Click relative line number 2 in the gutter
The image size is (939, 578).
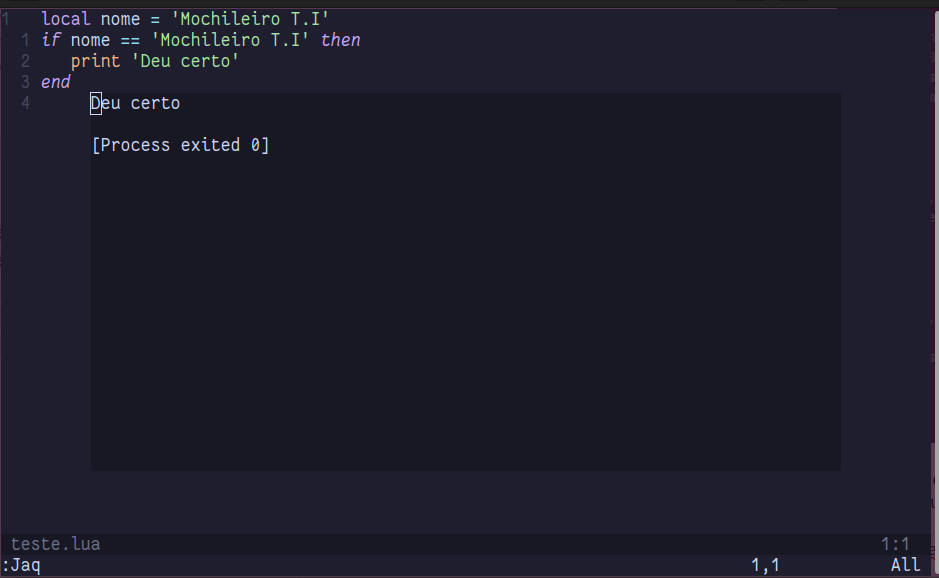click(25, 61)
